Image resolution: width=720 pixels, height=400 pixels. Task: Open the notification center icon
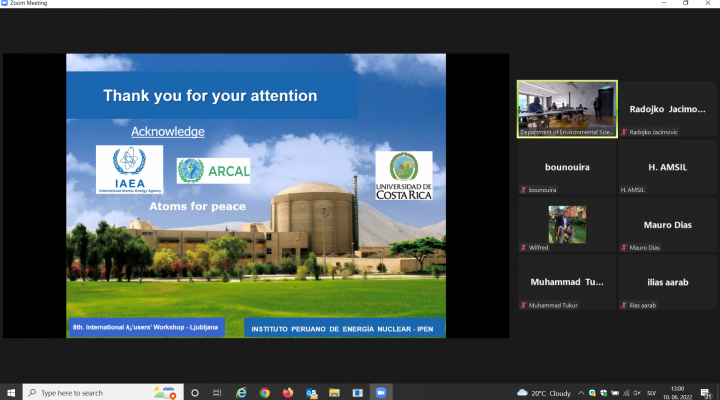point(706,393)
